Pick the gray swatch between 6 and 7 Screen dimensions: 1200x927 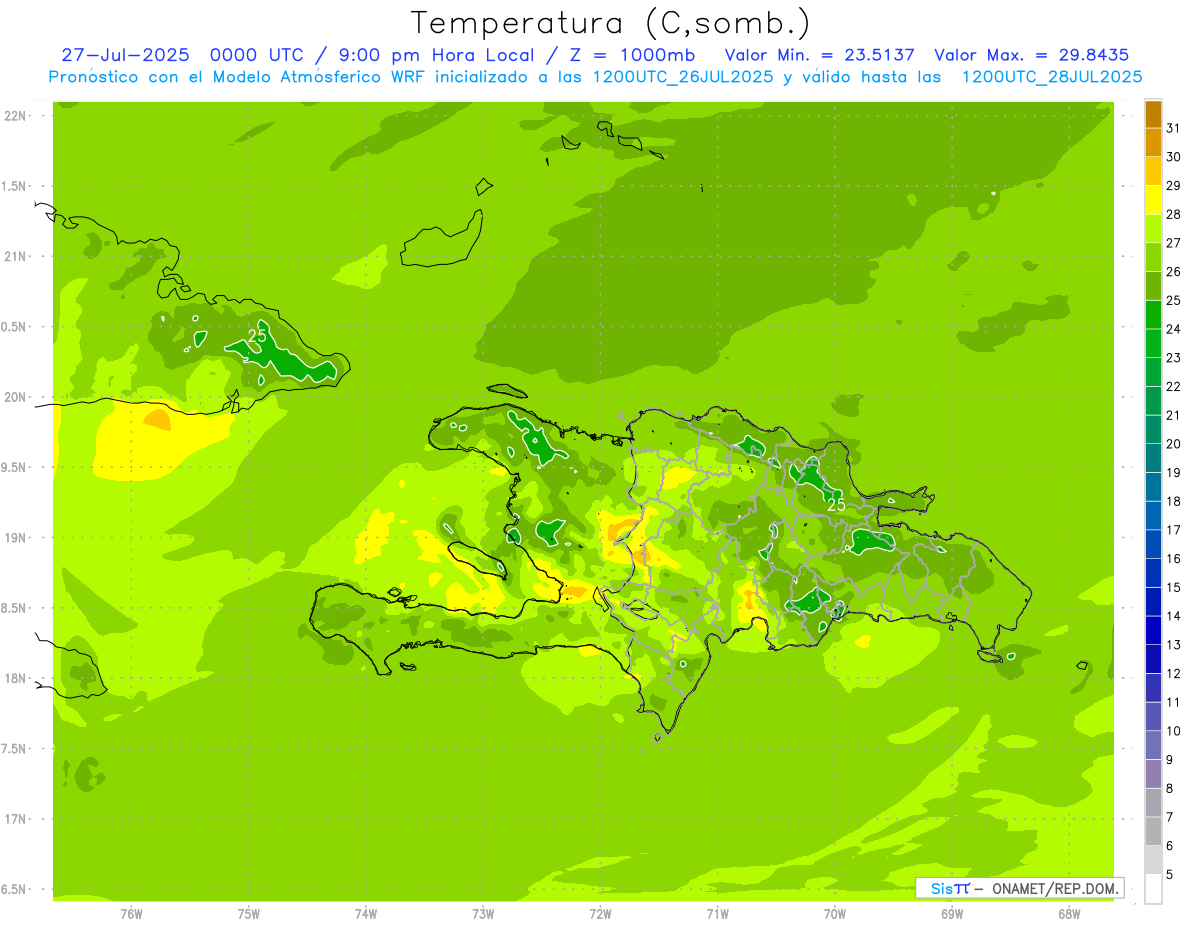[1153, 832]
